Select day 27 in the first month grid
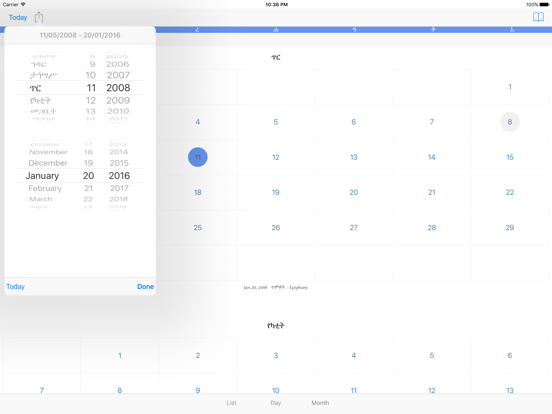The image size is (552, 414). [x=354, y=227]
